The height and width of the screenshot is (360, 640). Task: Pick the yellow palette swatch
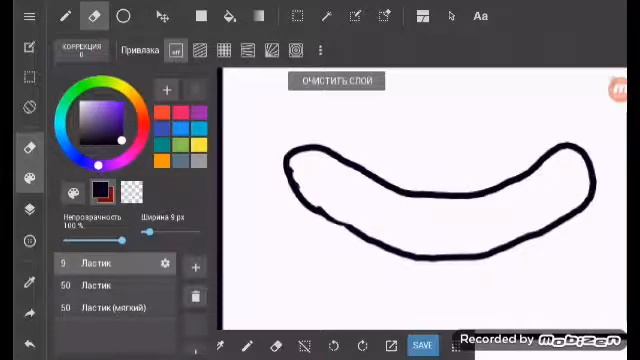click(x=199, y=145)
